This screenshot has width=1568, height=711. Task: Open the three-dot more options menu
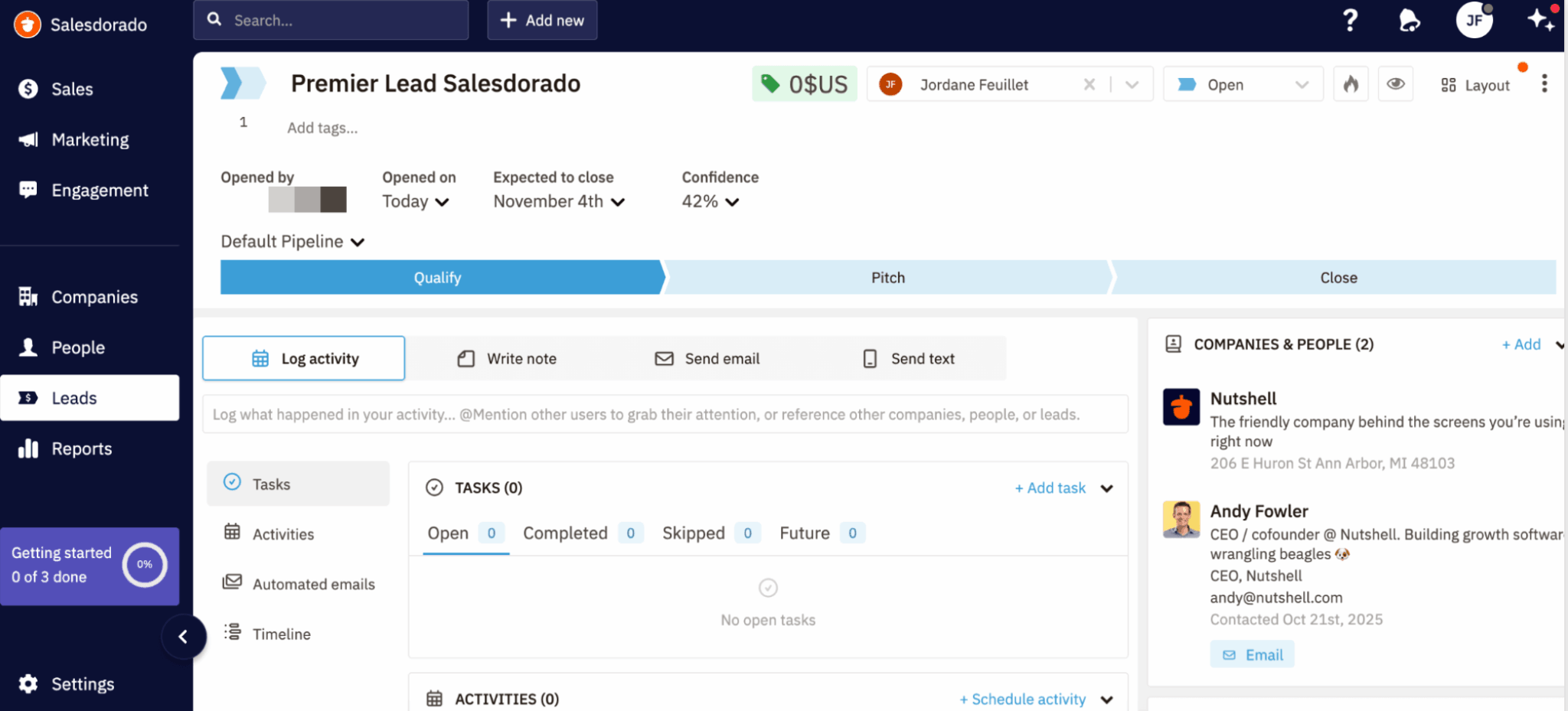[1544, 84]
